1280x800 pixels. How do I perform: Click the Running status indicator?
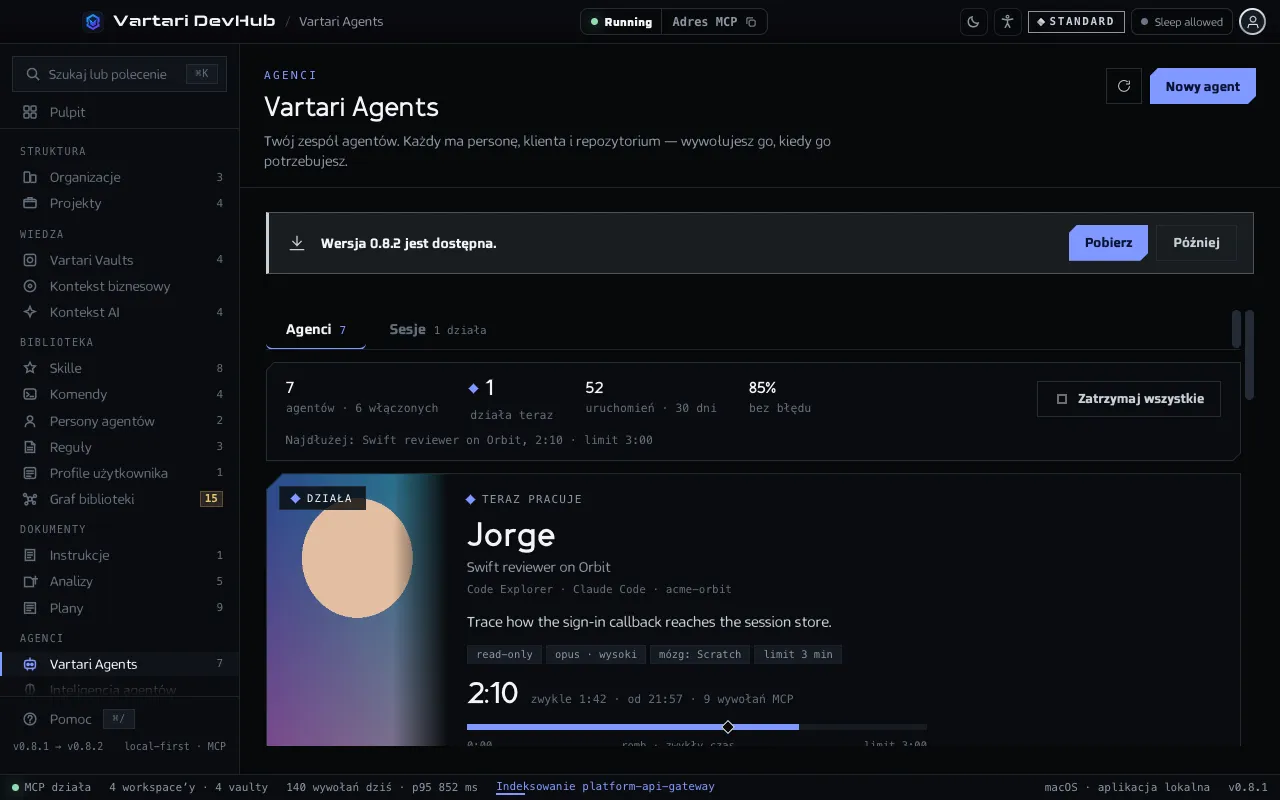coord(621,22)
